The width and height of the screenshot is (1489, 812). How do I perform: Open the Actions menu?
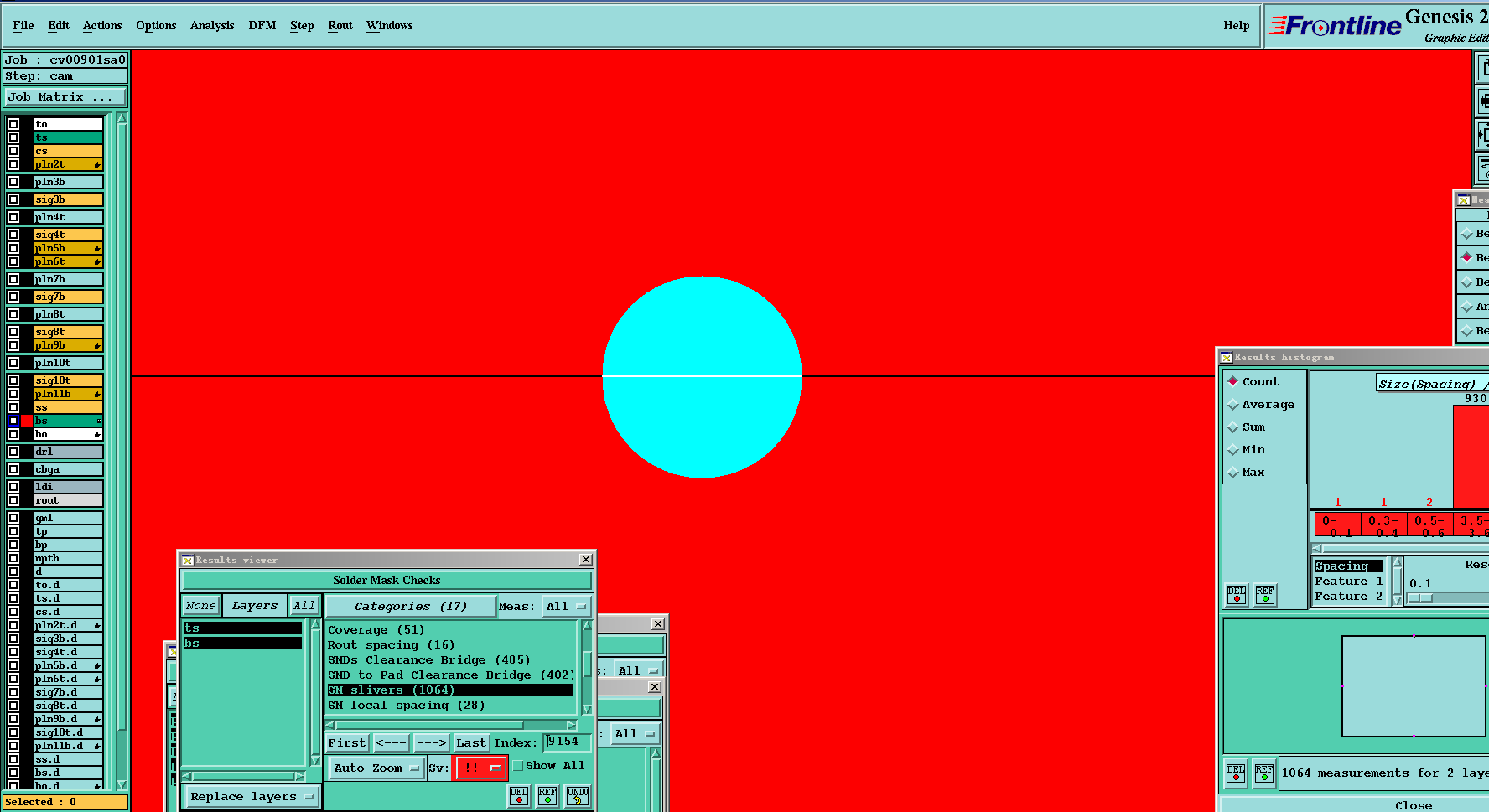coord(102,25)
